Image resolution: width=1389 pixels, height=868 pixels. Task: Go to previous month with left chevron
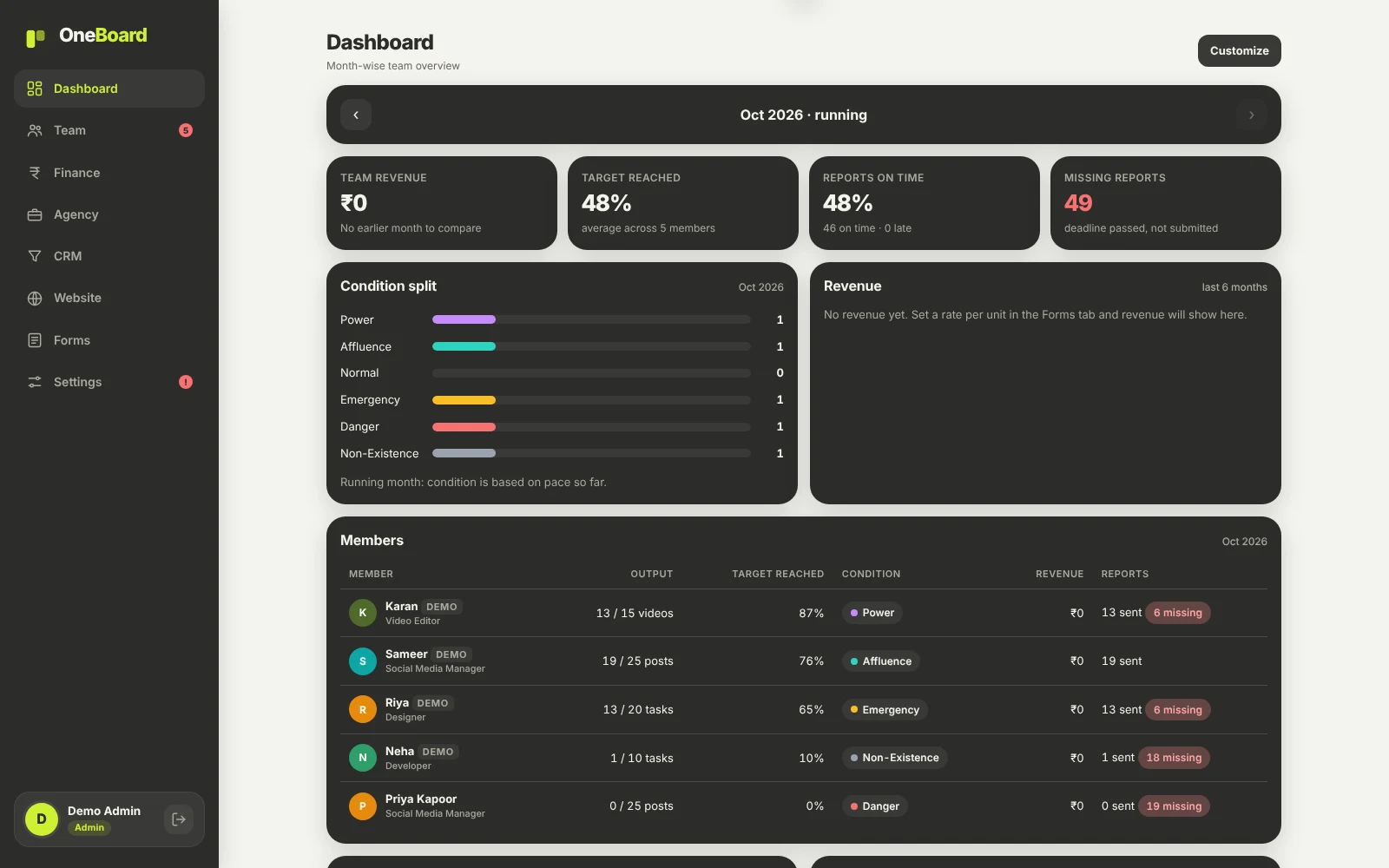(x=356, y=115)
